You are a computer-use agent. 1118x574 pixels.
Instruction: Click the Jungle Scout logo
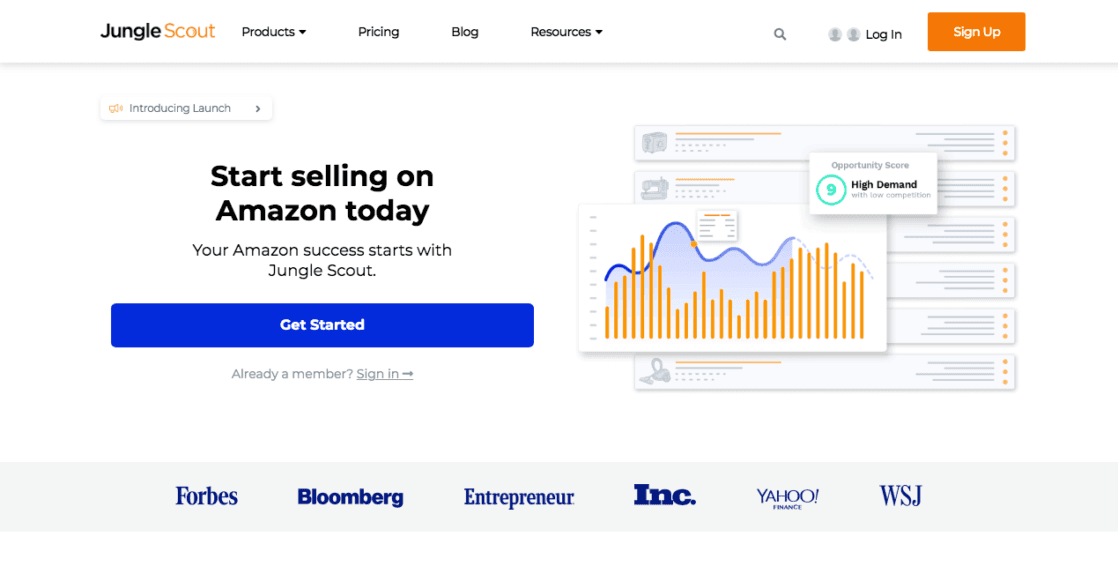click(x=158, y=31)
